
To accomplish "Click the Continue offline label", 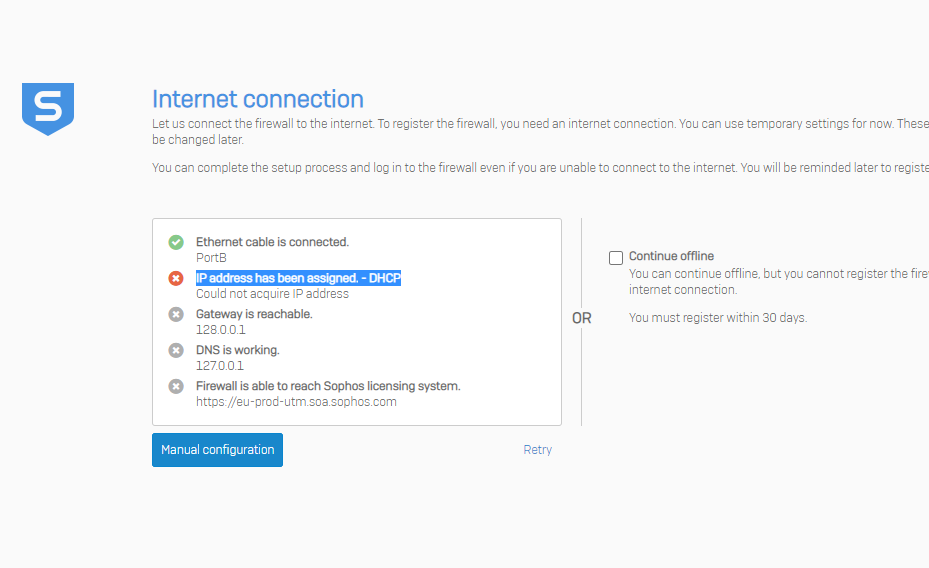I will [x=671, y=256].
